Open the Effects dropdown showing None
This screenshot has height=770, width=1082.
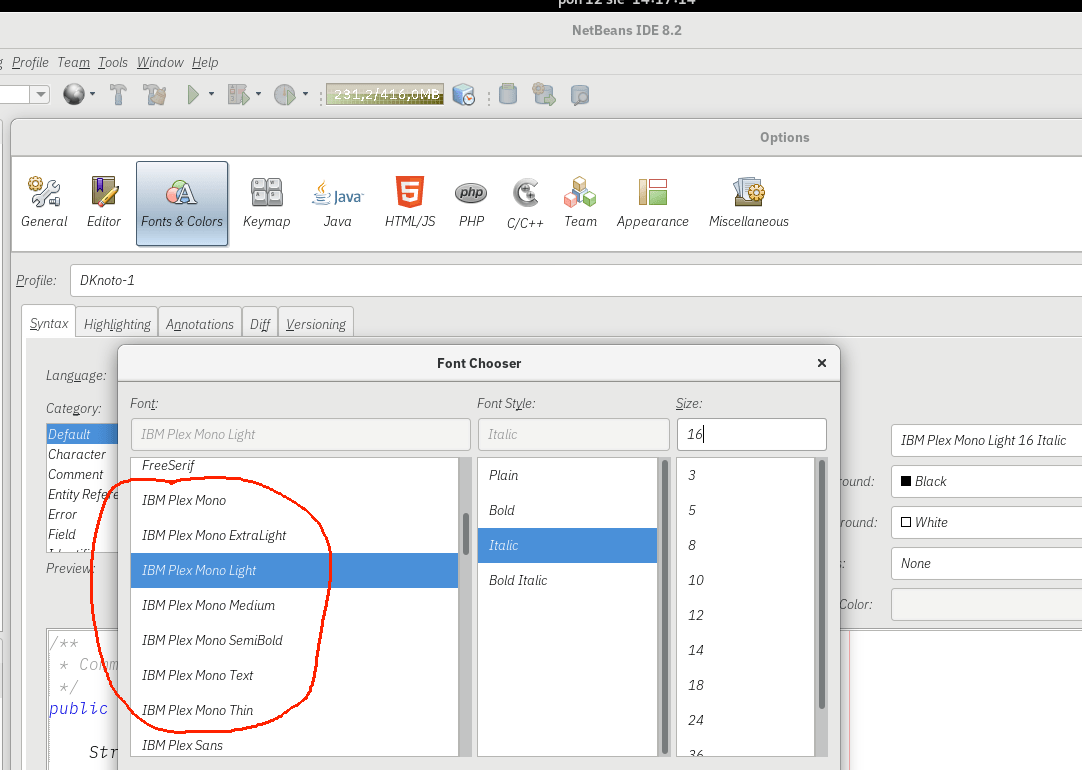pos(985,563)
